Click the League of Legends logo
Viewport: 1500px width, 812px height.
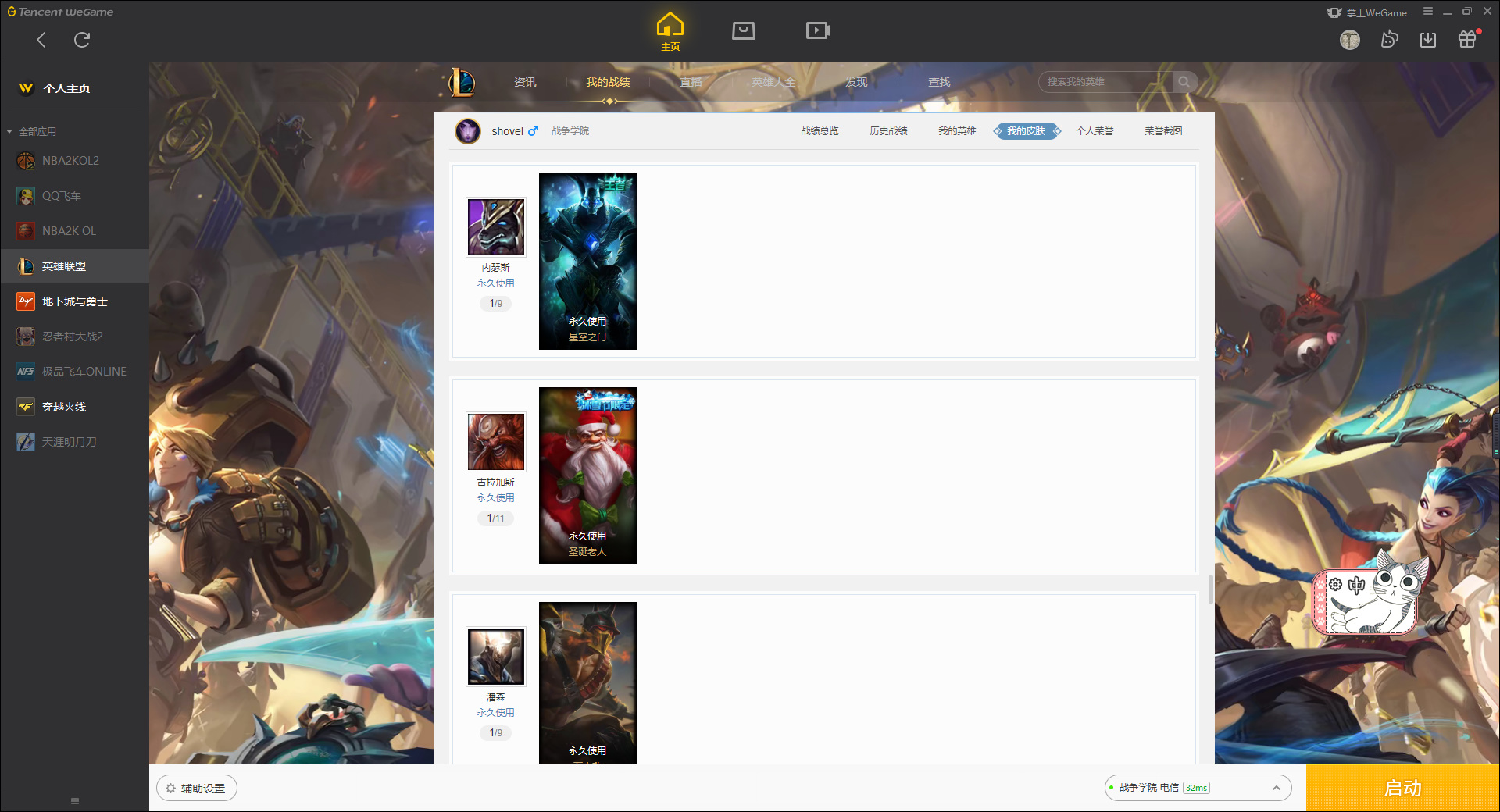click(x=462, y=82)
